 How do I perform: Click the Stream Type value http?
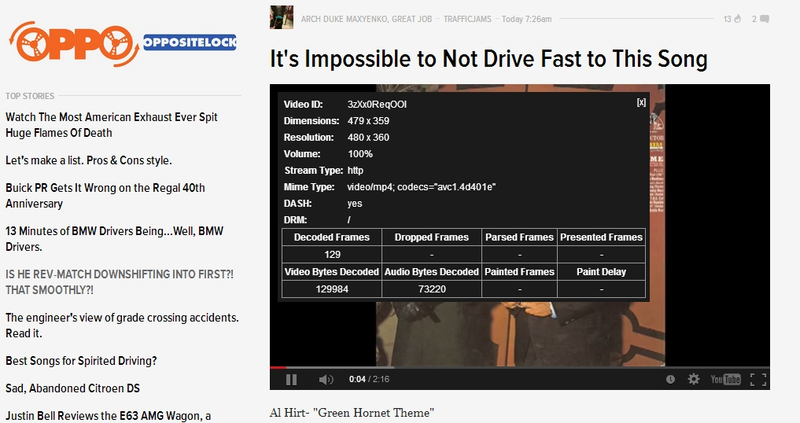tap(355, 170)
